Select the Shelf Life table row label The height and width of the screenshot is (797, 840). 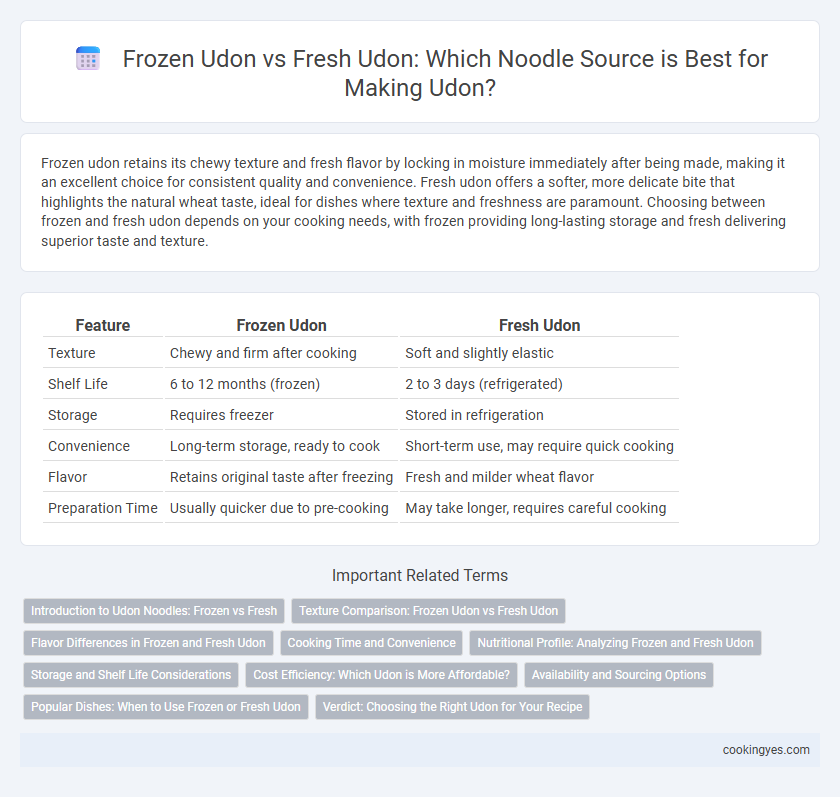pos(78,384)
